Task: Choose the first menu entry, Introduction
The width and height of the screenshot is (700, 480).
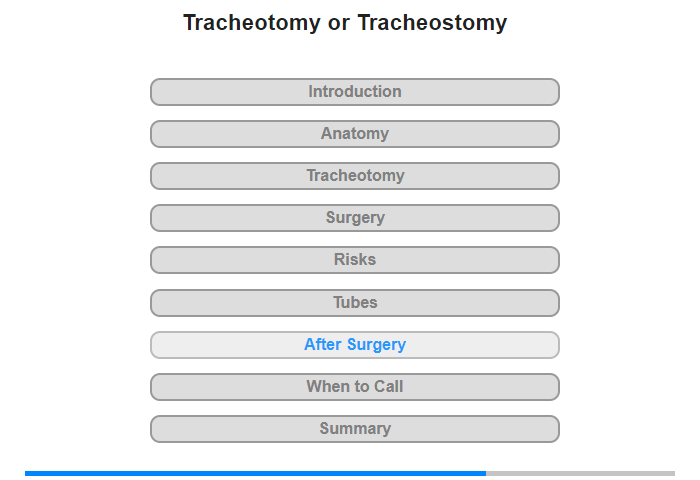Action: click(354, 92)
